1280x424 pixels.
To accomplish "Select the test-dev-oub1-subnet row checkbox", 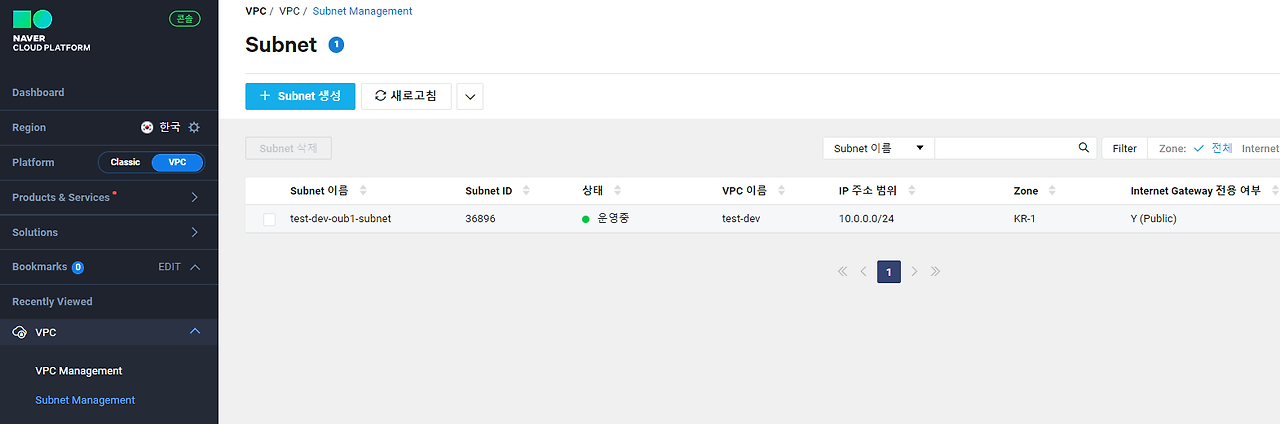I will click(x=269, y=219).
